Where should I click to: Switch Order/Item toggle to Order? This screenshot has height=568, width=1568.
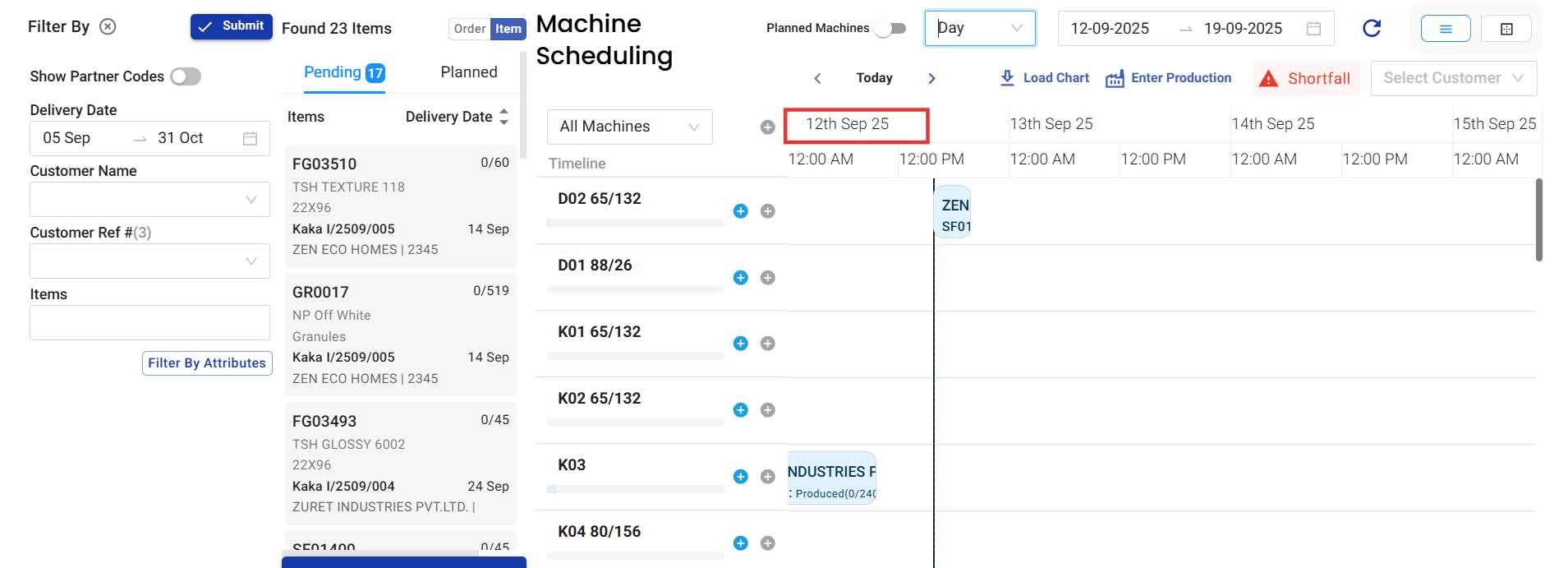(x=469, y=29)
